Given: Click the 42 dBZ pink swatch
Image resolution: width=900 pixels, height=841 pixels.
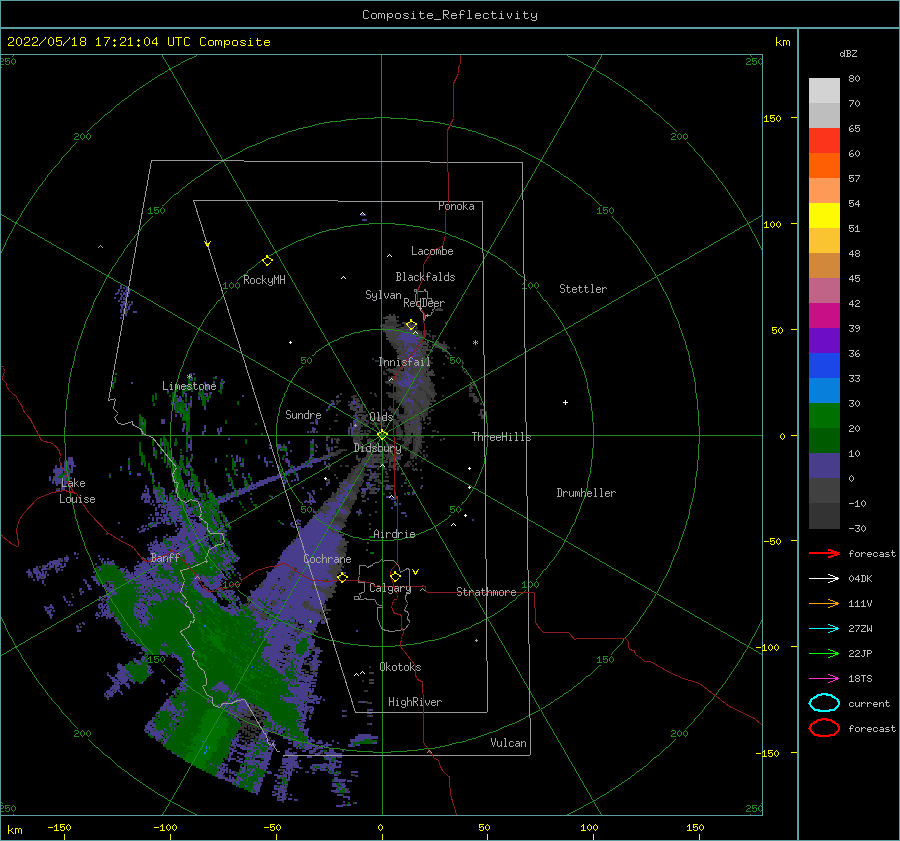Looking at the screenshot, I should (x=824, y=315).
